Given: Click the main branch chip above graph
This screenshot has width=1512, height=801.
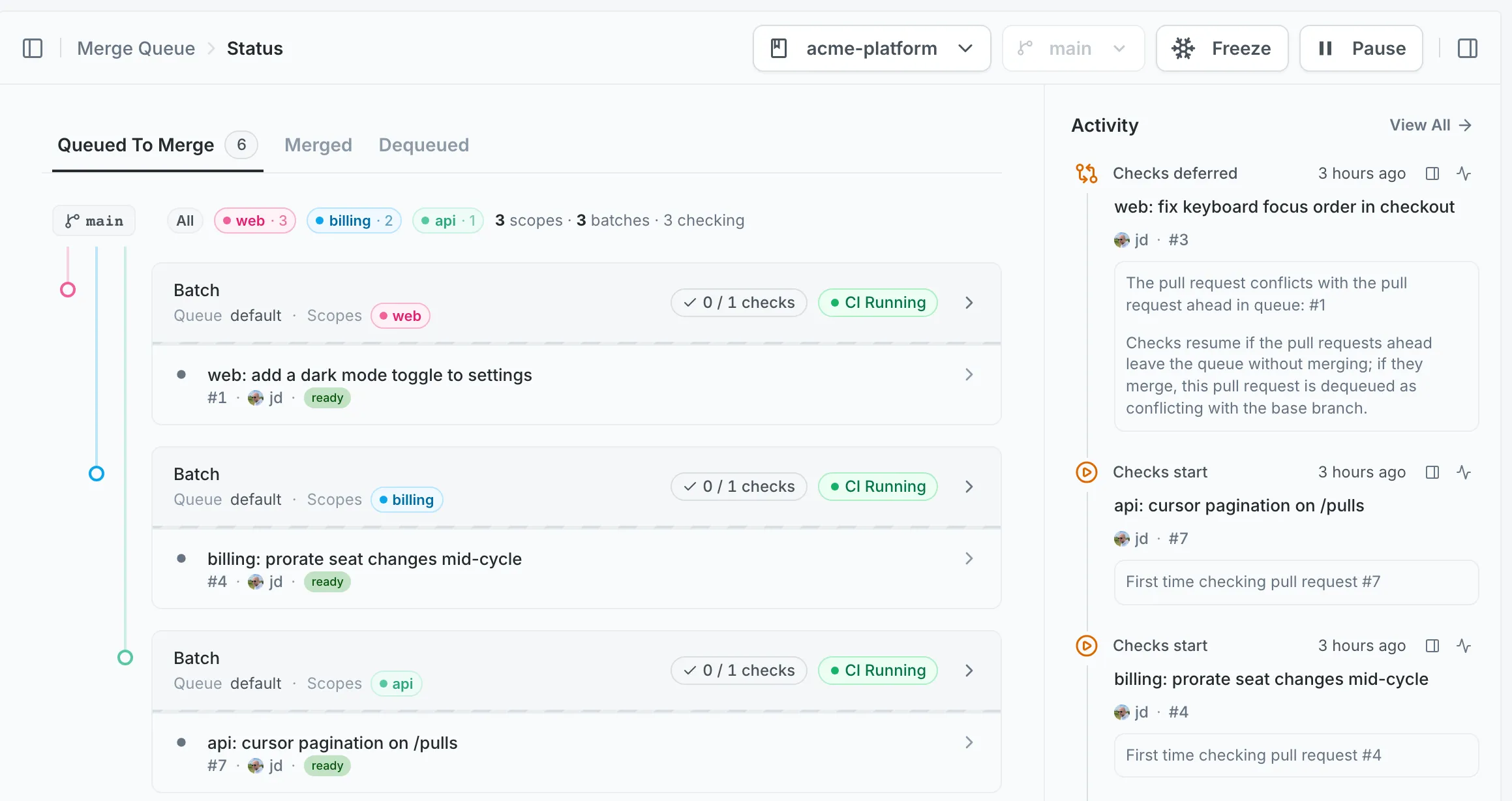Looking at the screenshot, I should [94, 220].
